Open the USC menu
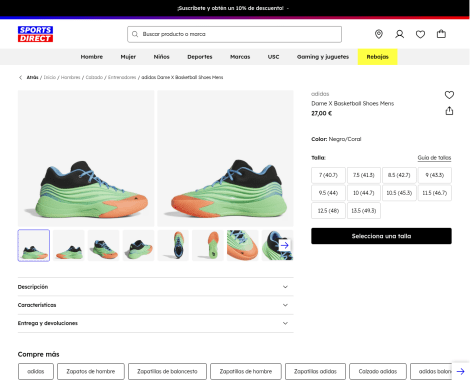The image size is (475, 380). 273,57
